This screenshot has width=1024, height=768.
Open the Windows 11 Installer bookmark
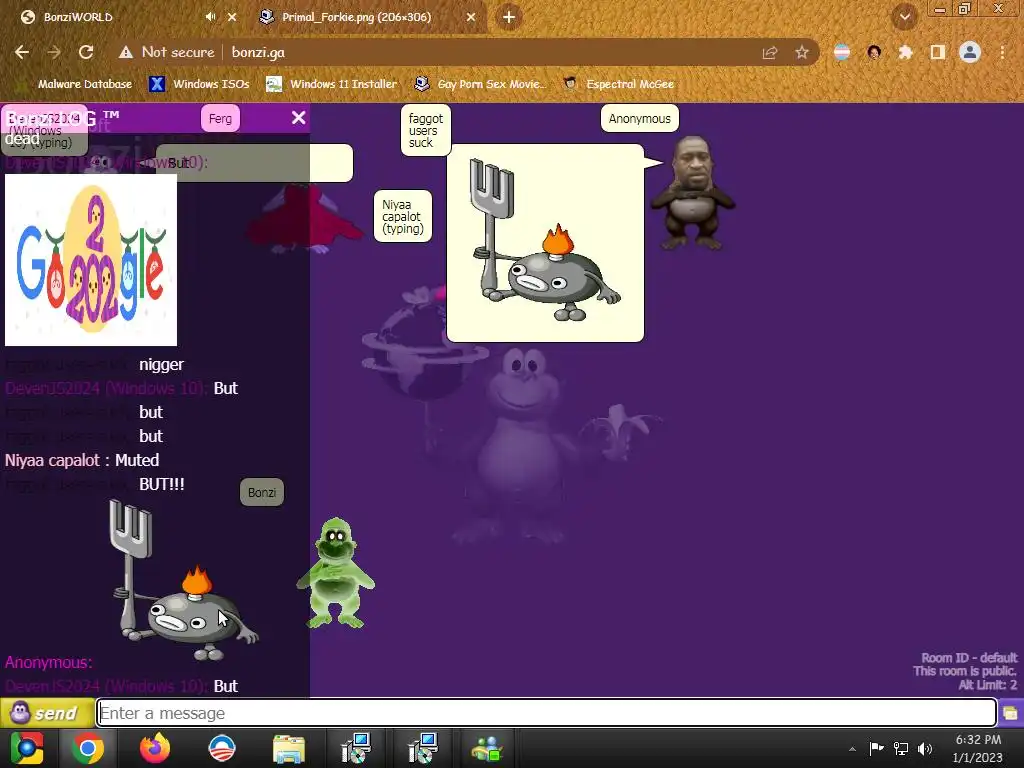[x=332, y=84]
